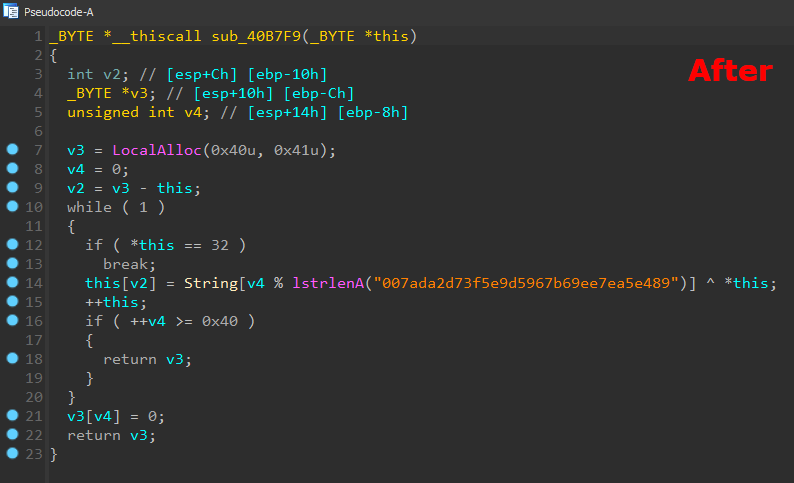Toggle breakpoint dot on line 18
The image size is (794, 483).
13,358
